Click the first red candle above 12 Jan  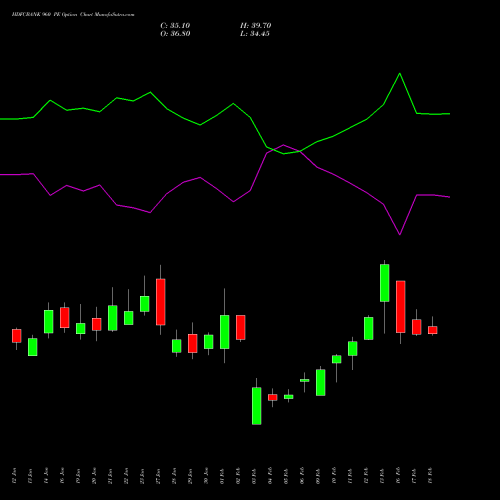pos(17,336)
